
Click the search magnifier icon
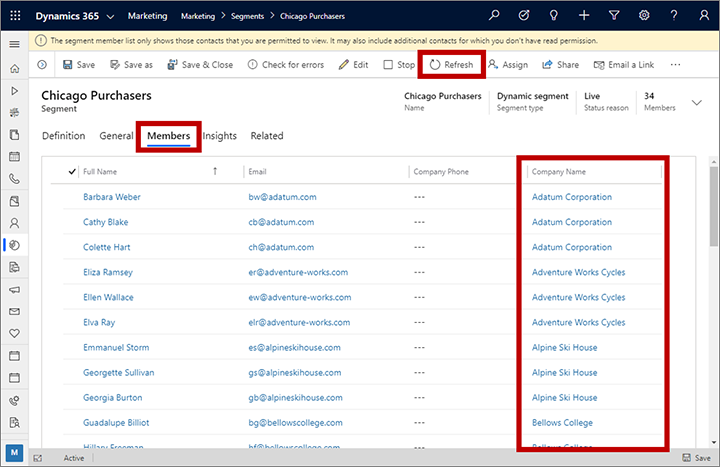coord(494,16)
